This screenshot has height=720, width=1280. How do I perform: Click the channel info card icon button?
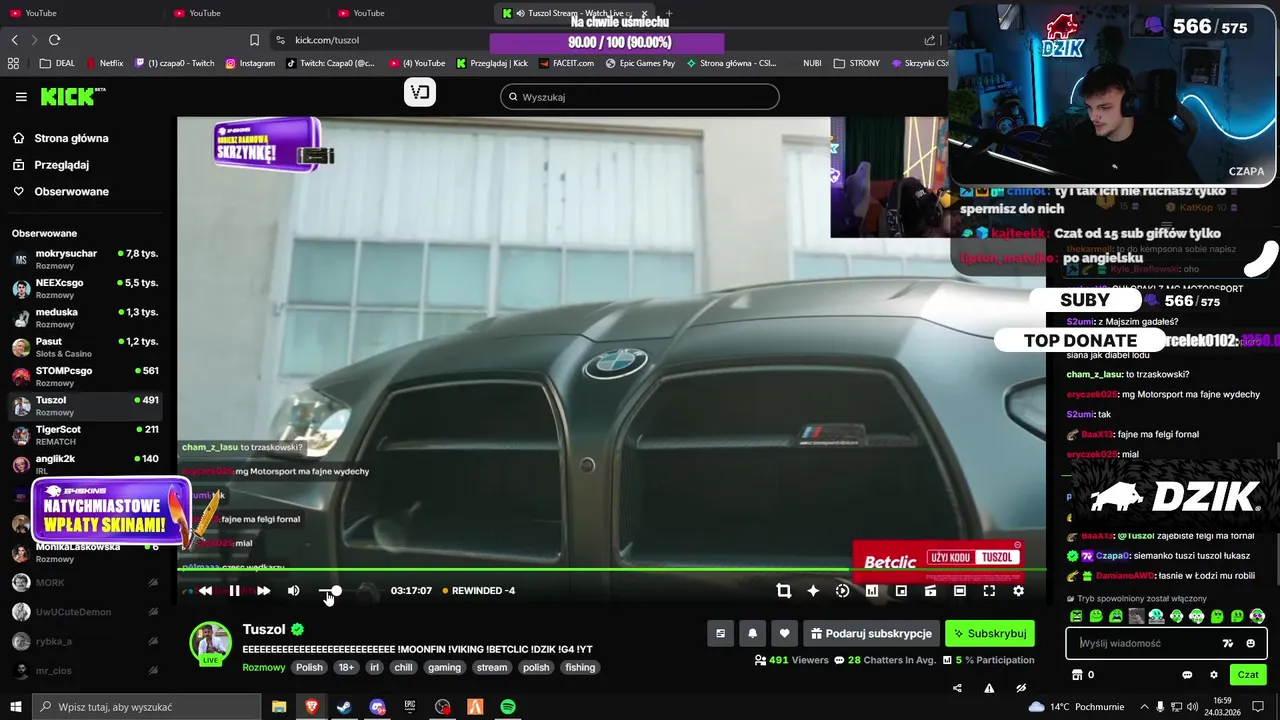pyautogui.click(x=720, y=633)
